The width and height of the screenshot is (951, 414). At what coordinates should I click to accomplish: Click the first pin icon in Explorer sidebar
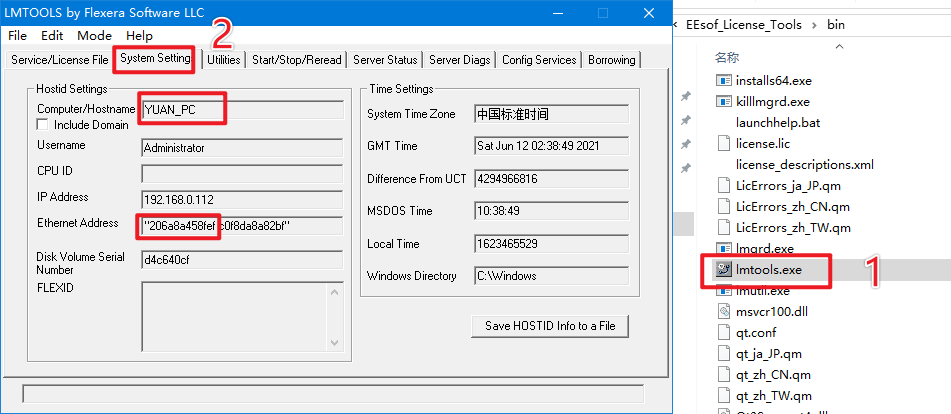685,96
